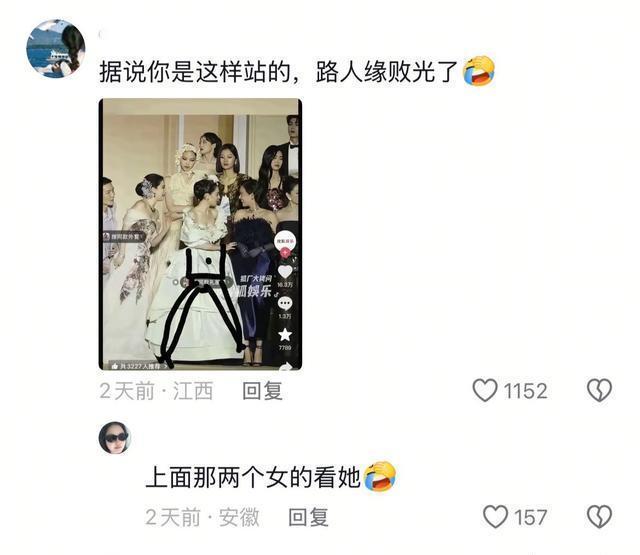Open first commenter's boat-scene avatar
This screenshot has height=555, width=640.
[x=56, y=49]
